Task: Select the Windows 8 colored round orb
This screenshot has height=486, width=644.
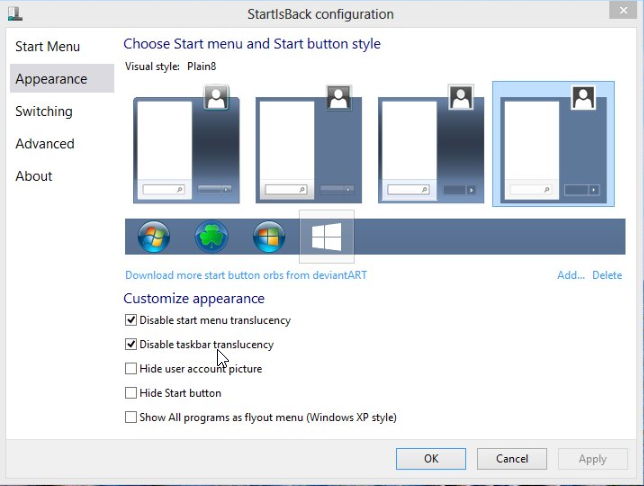Action: (x=269, y=237)
